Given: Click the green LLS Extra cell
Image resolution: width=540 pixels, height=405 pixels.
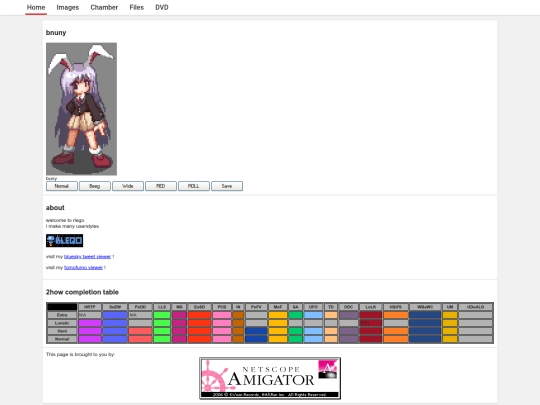Looking at the screenshot, I should 162,315.
